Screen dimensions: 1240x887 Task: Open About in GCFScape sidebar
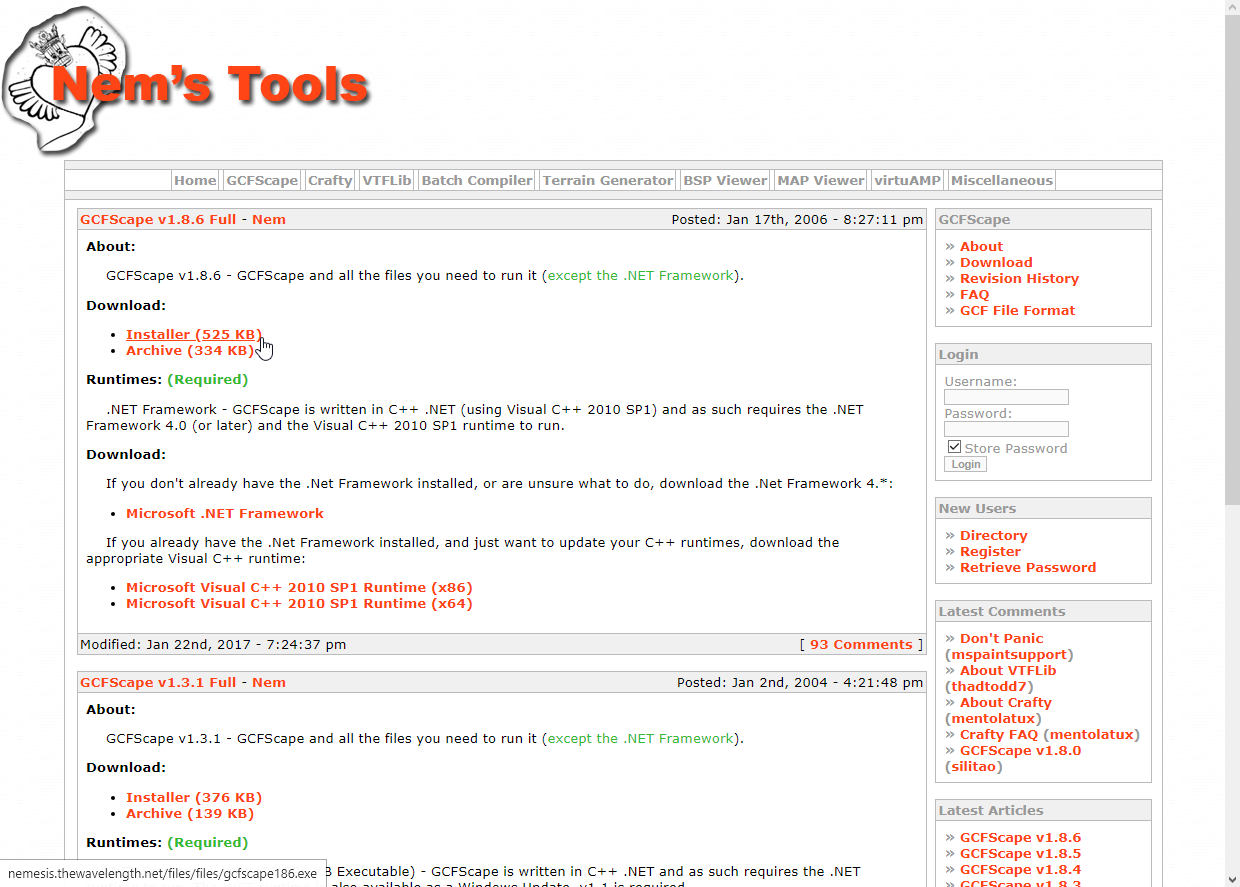pos(981,246)
